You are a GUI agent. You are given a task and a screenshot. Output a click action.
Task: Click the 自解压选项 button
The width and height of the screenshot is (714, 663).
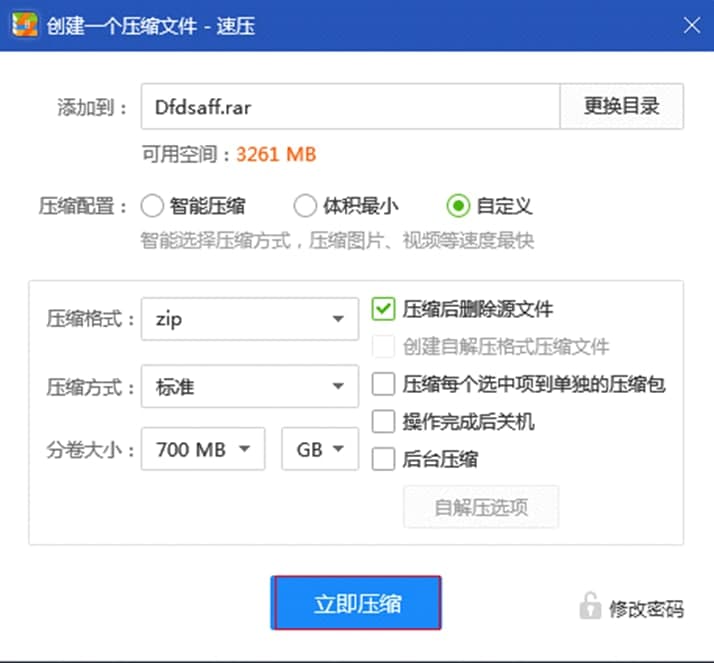(481, 507)
